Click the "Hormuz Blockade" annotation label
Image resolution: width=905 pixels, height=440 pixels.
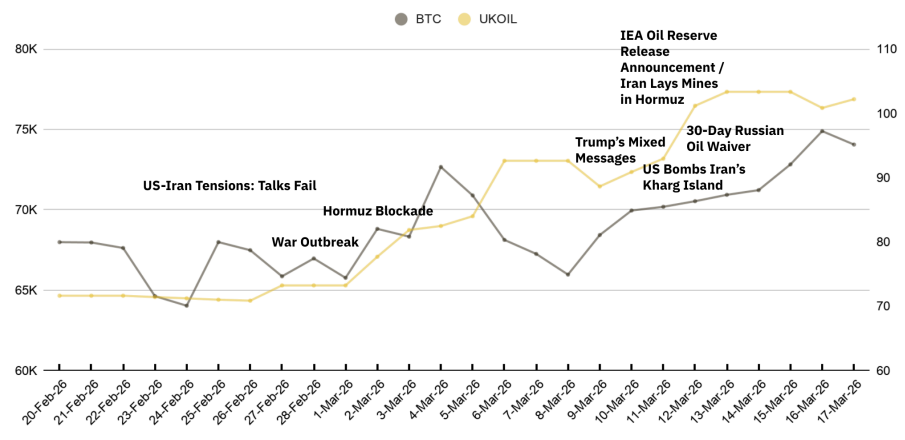[378, 211]
